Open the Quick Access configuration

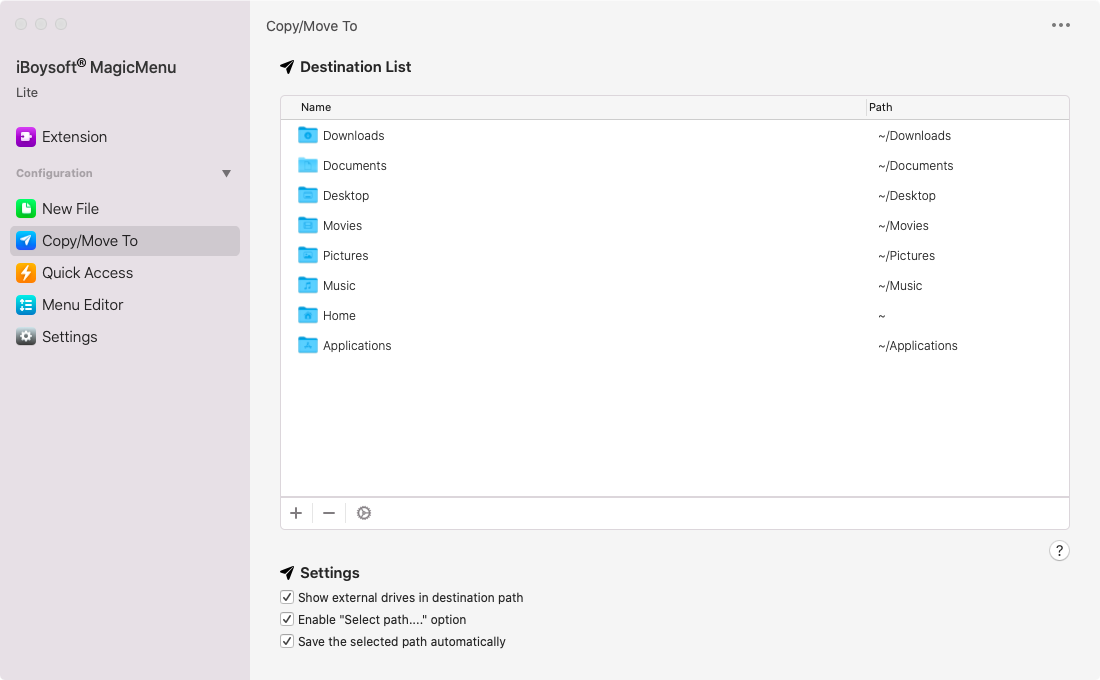tap(125, 273)
